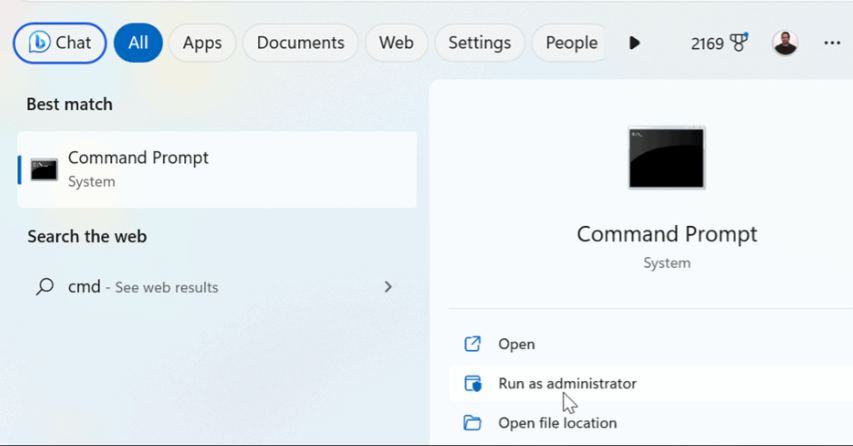Open Microsoft Rewards points 2169

(x=719, y=43)
